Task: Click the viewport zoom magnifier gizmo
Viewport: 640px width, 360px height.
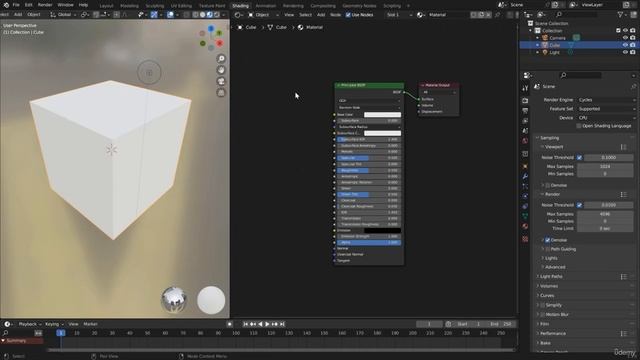Action: [x=221, y=58]
